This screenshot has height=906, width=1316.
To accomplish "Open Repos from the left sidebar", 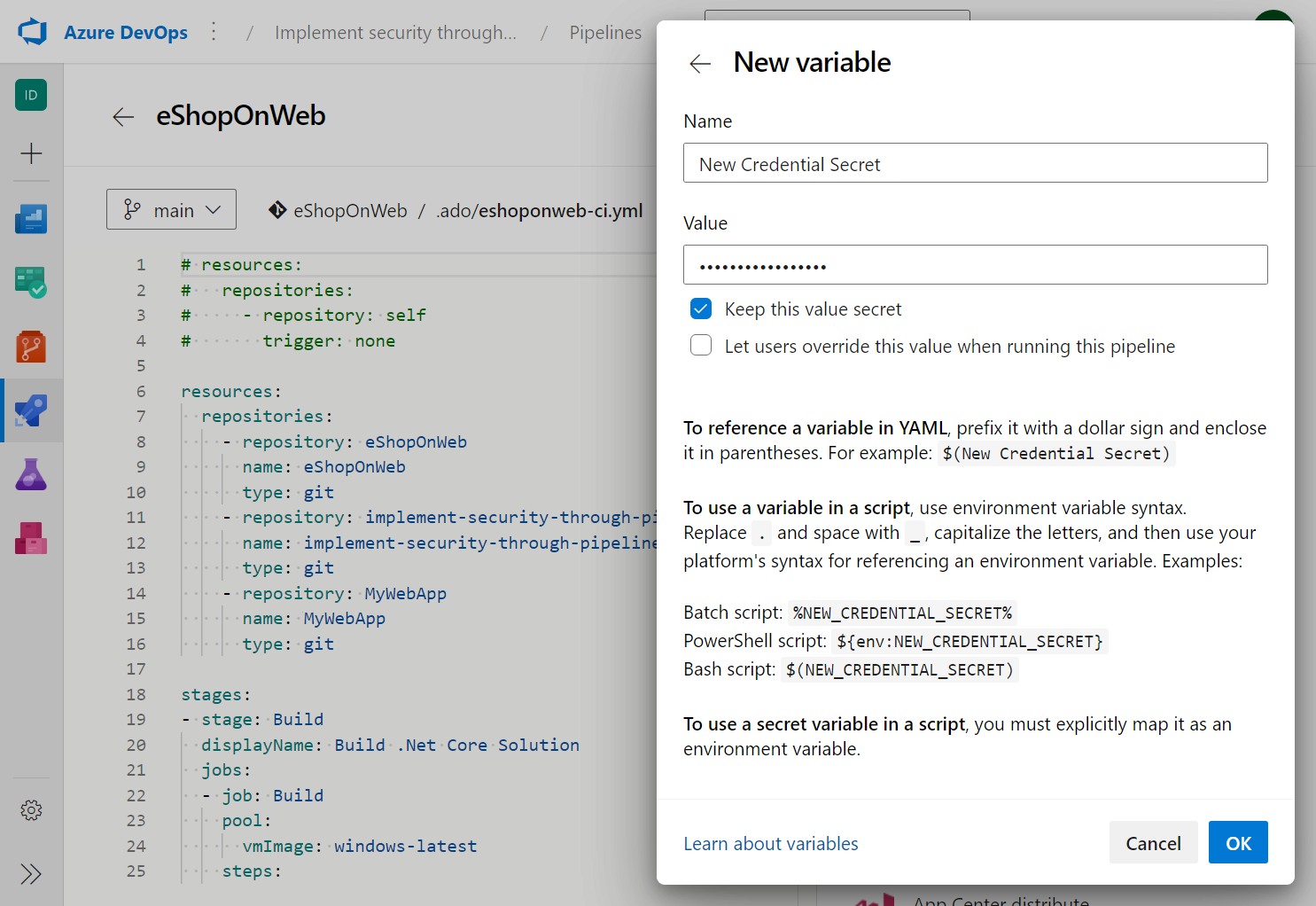I will pyautogui.click(x=31, y=347).
